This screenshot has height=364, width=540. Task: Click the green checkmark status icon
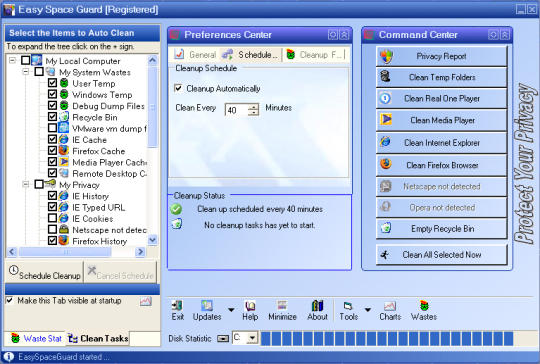tap(176, 209)
